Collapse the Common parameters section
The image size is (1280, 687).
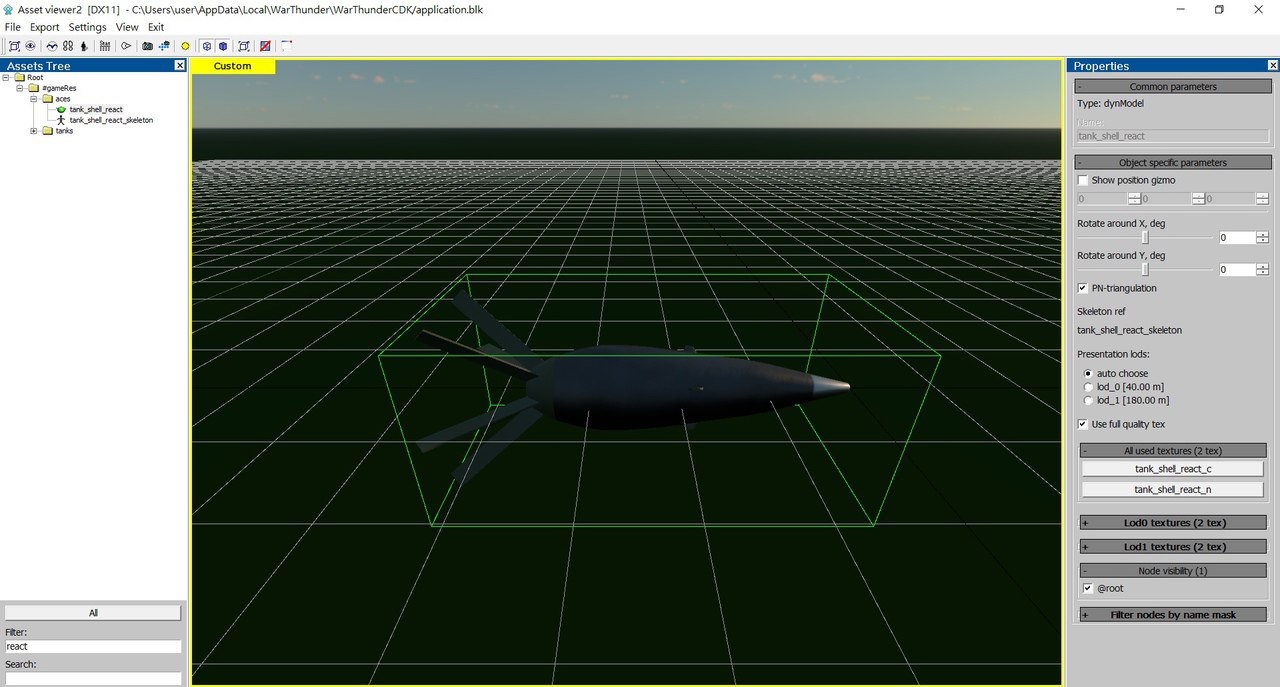click(x=1173, y=87)
